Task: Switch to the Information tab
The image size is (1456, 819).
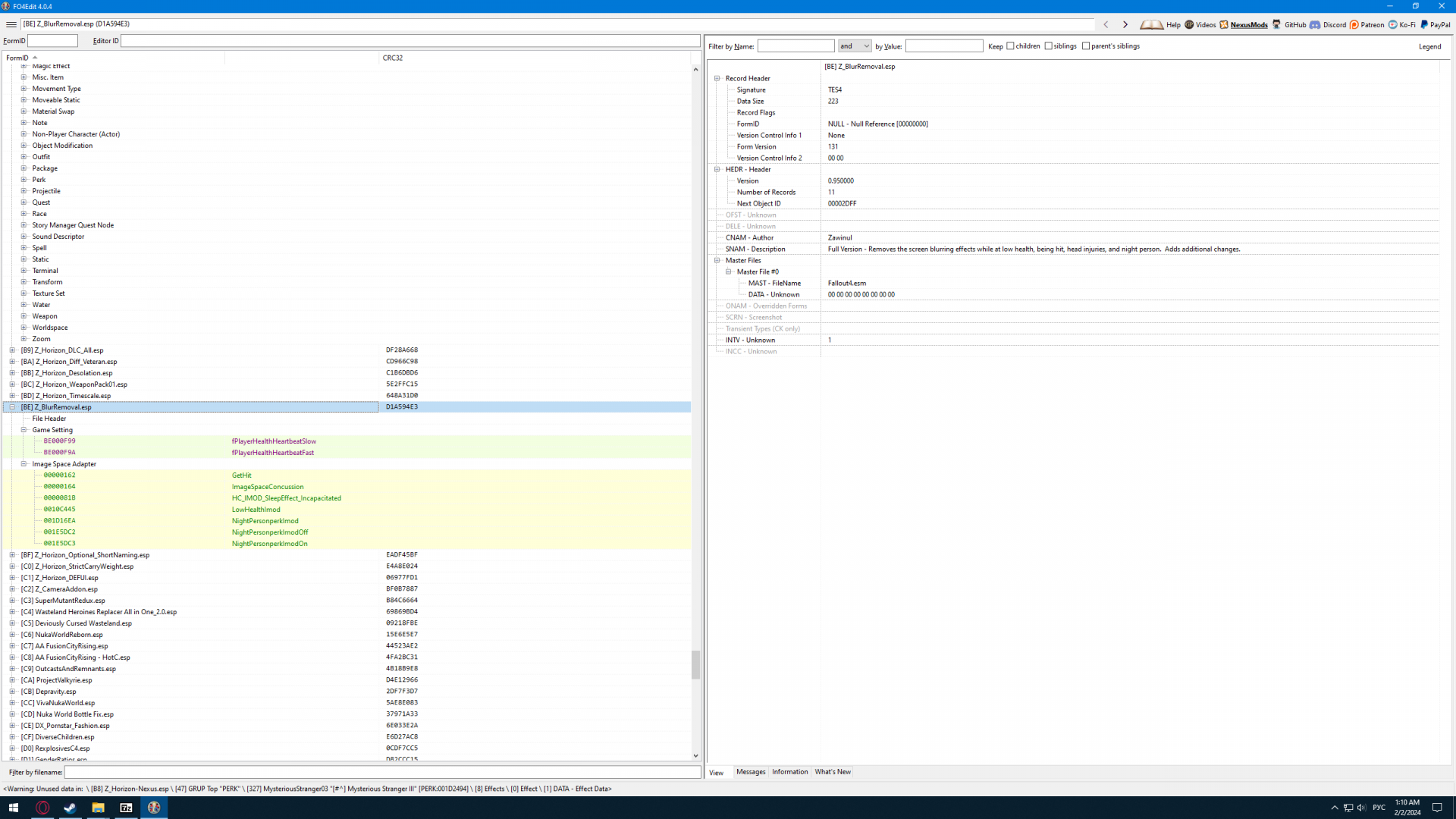Action: coord(789,772)
